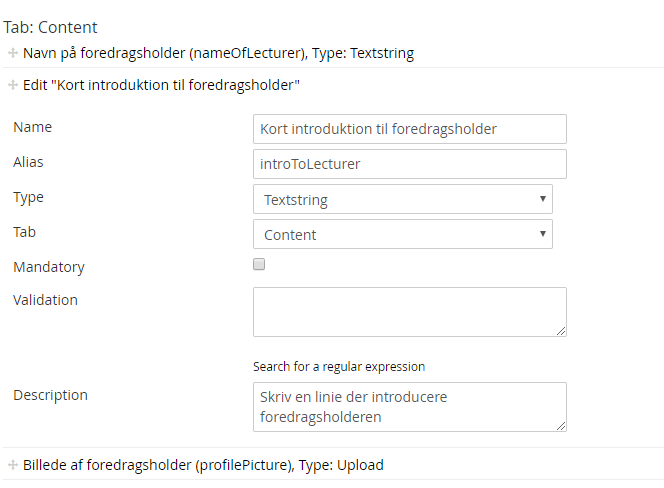664x488 pixels.
Task: Click the Description field label
Action: [x=50, y=395]
